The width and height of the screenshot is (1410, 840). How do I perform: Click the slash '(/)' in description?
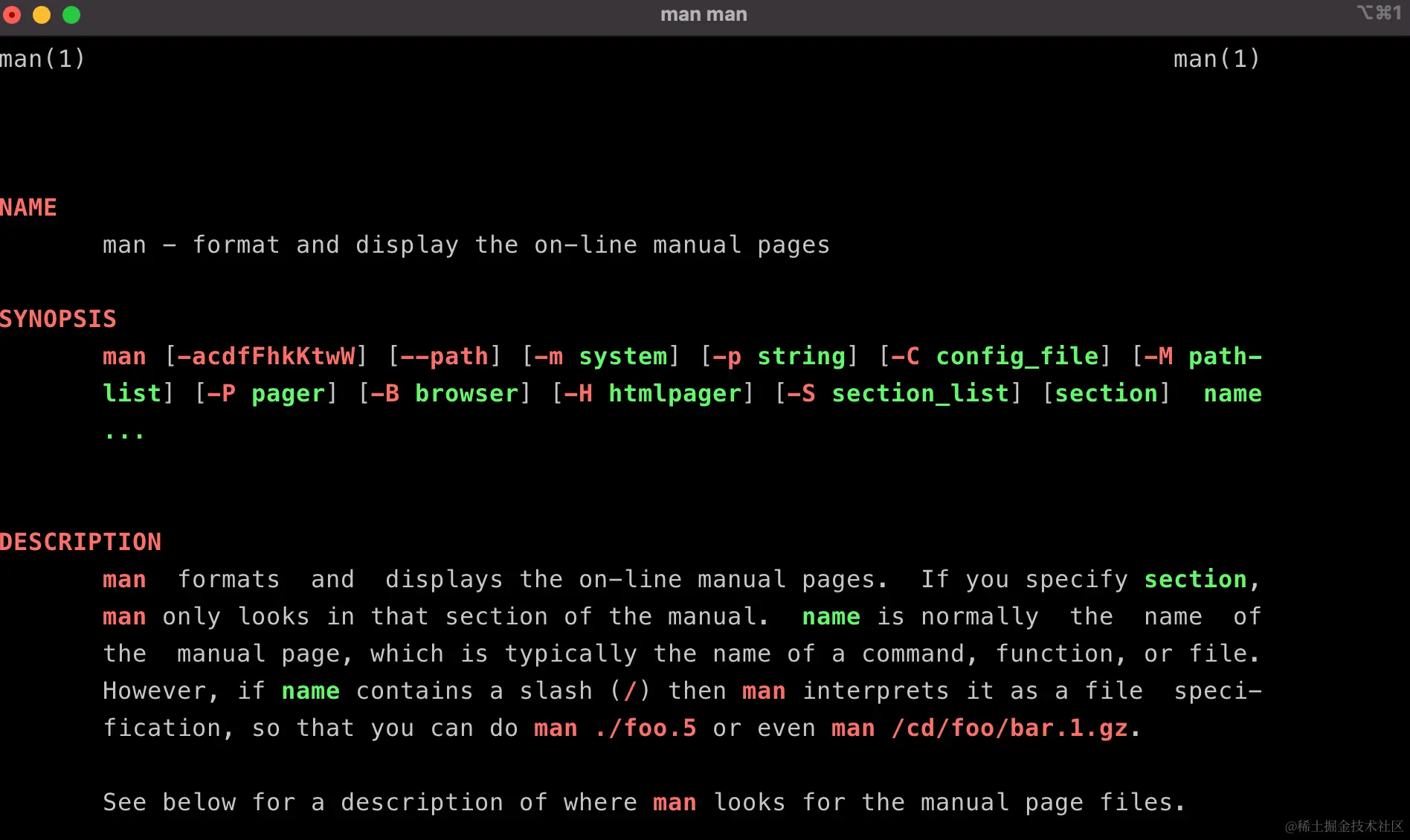(631, 691)
